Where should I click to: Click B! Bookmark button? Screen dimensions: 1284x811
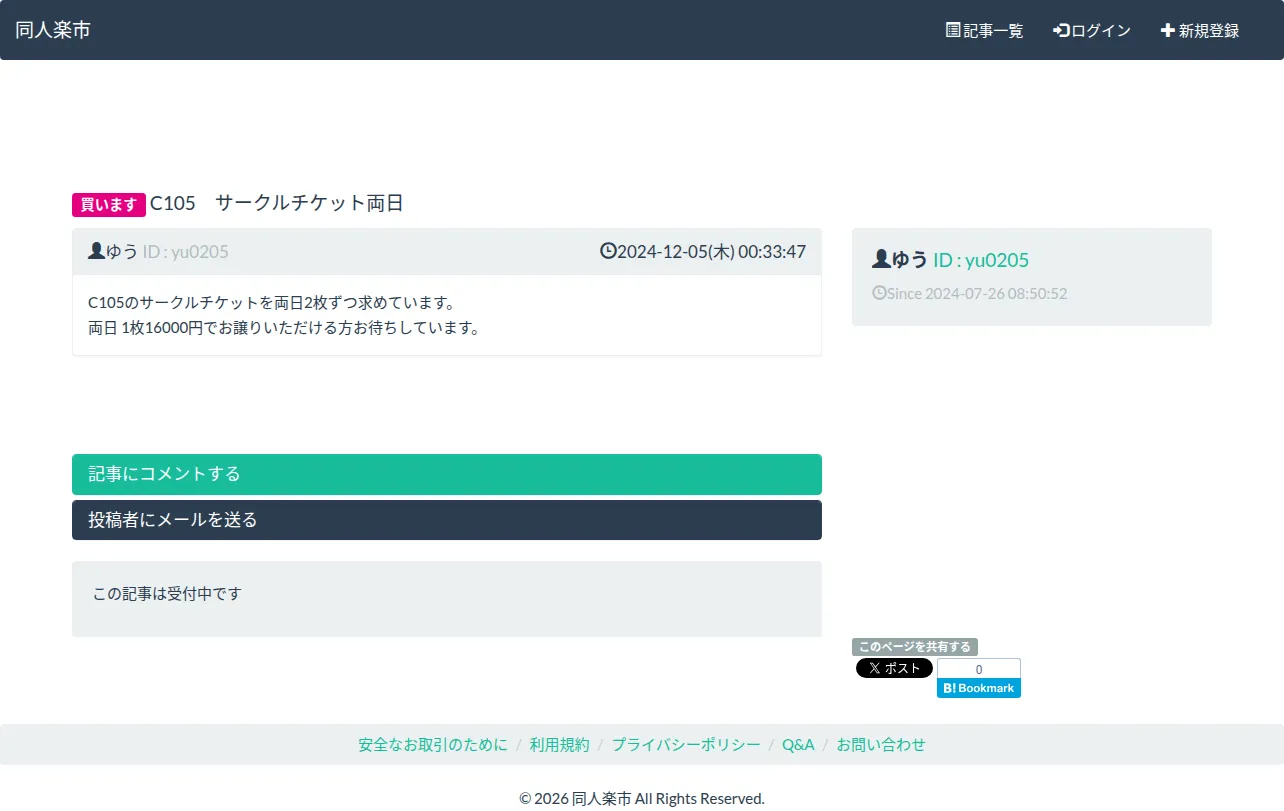(x=979, y=688)
